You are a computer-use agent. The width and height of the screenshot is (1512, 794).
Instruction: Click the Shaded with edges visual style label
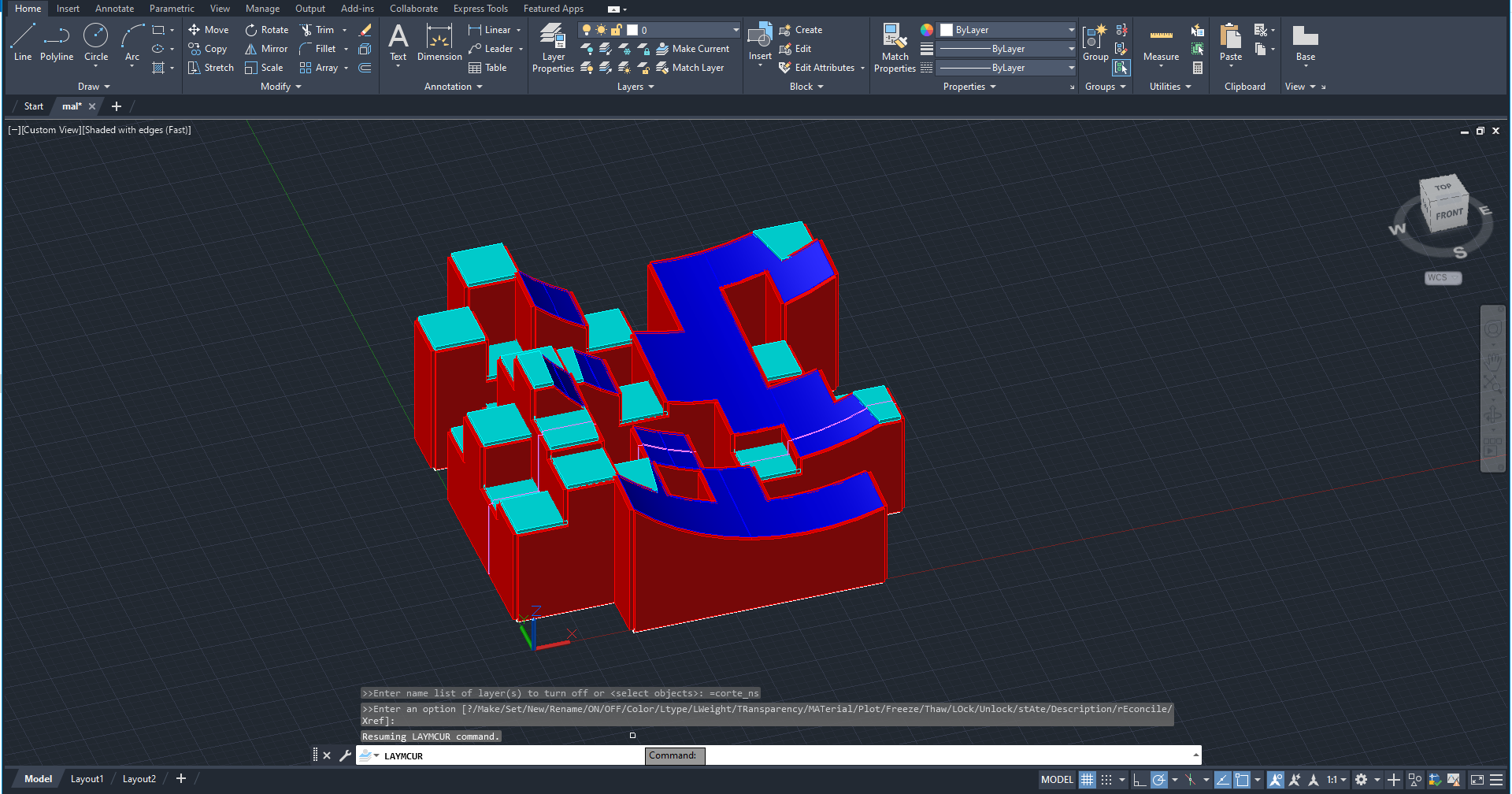pos(136,130)
